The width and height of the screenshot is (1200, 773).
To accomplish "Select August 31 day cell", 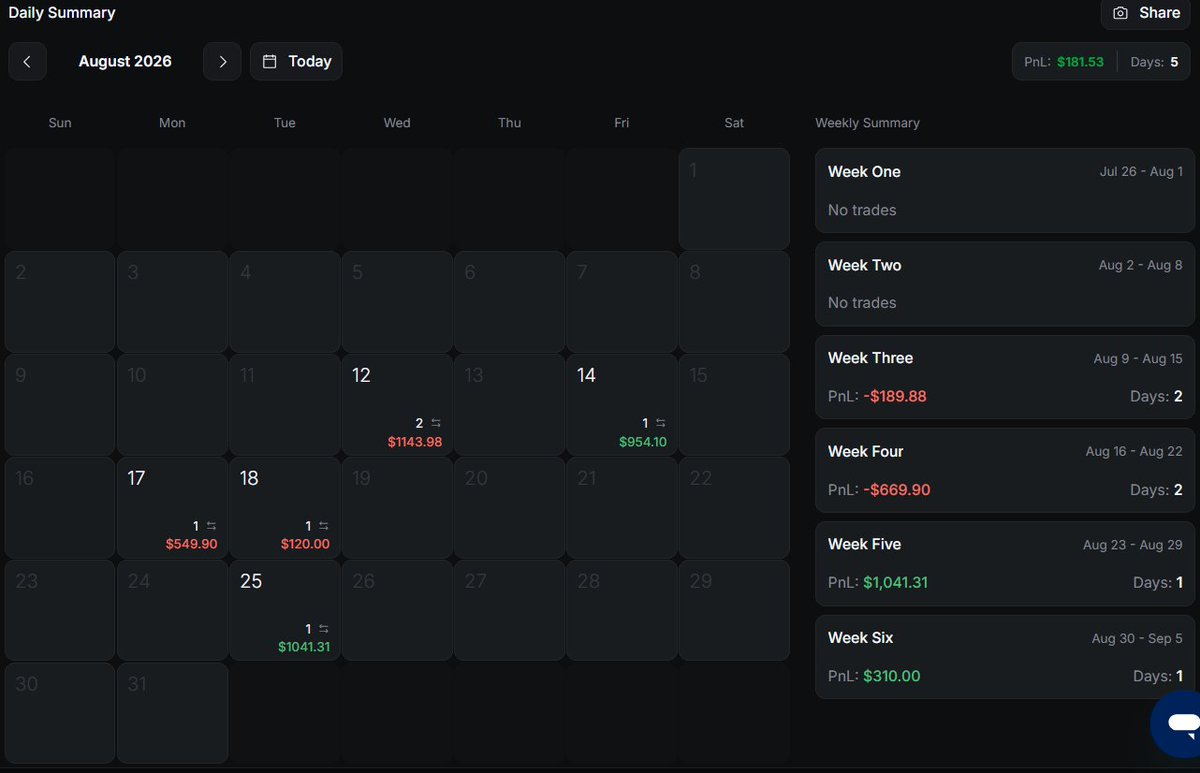I will [171, 713].
